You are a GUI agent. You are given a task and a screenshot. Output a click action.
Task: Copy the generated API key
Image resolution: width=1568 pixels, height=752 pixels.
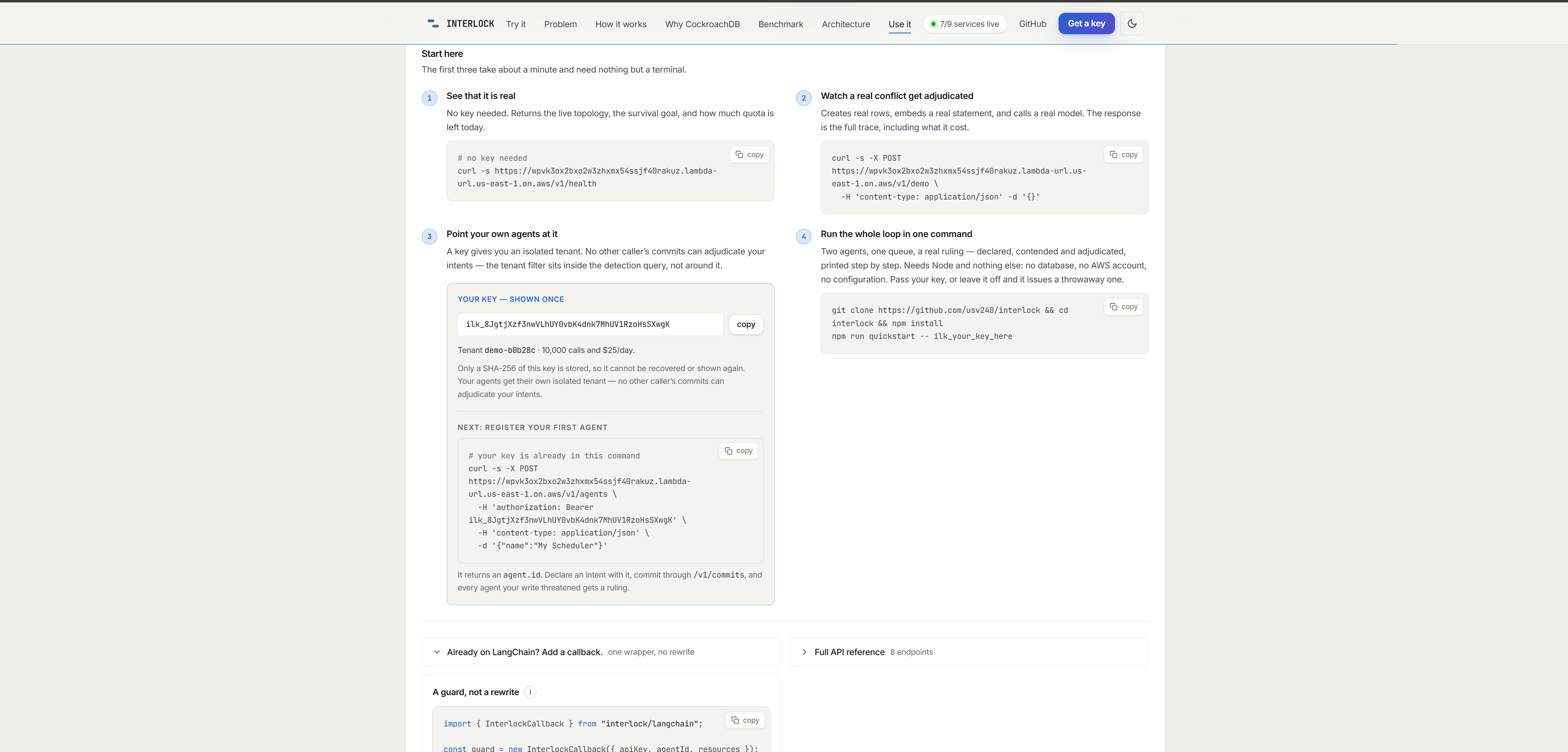tap(746, 324)
